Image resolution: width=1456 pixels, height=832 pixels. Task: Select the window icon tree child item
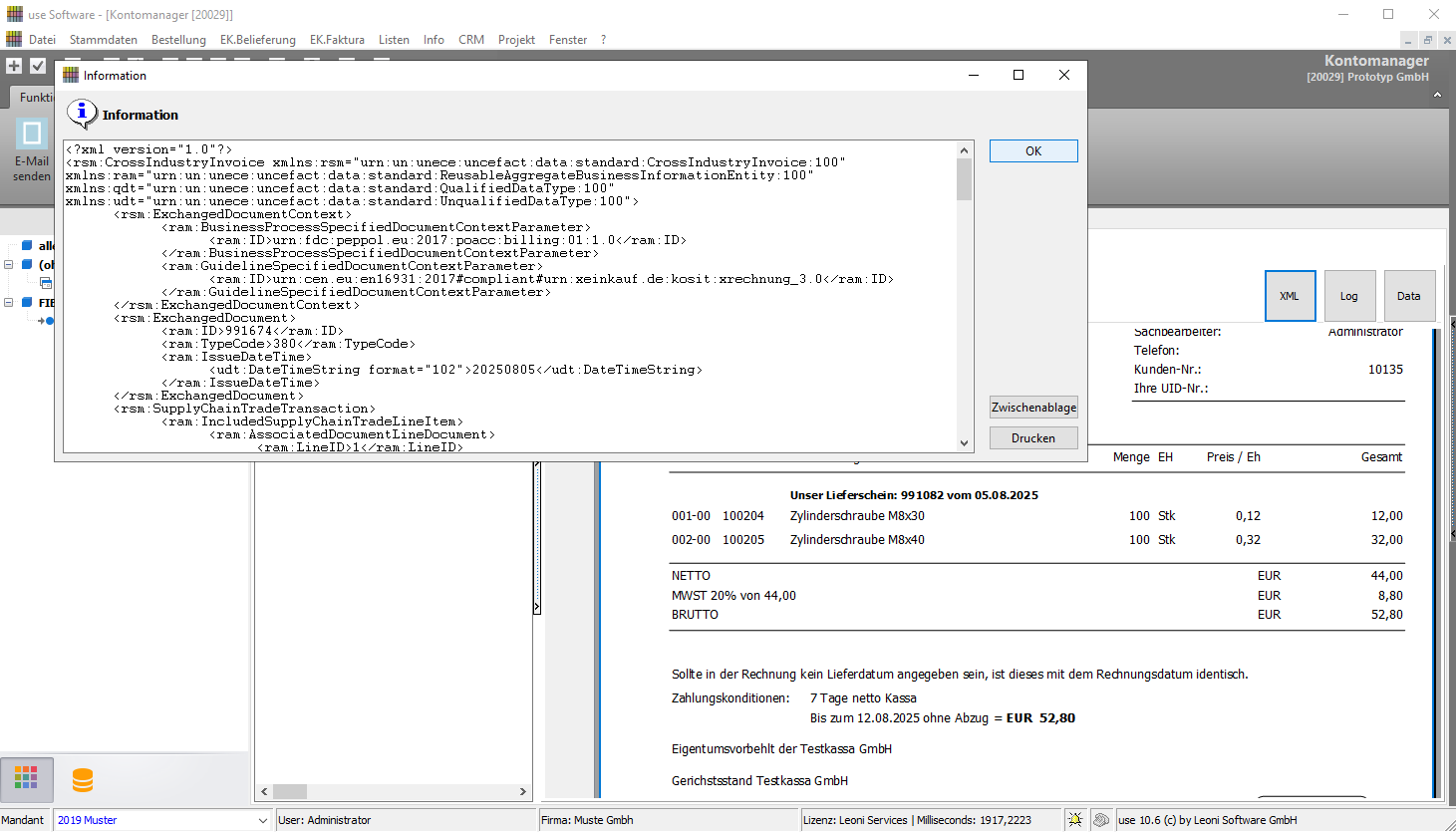point(46,283)
